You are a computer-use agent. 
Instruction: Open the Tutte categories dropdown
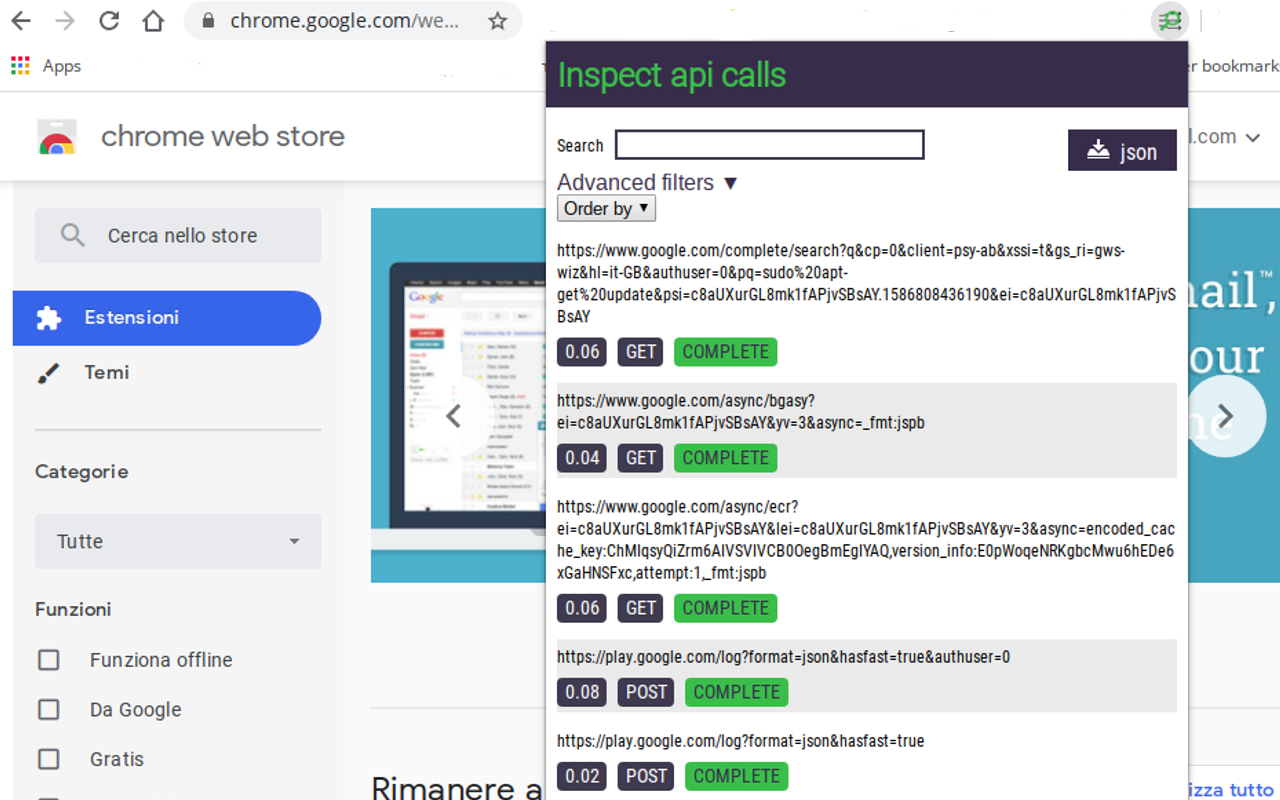tap(178, 541)
